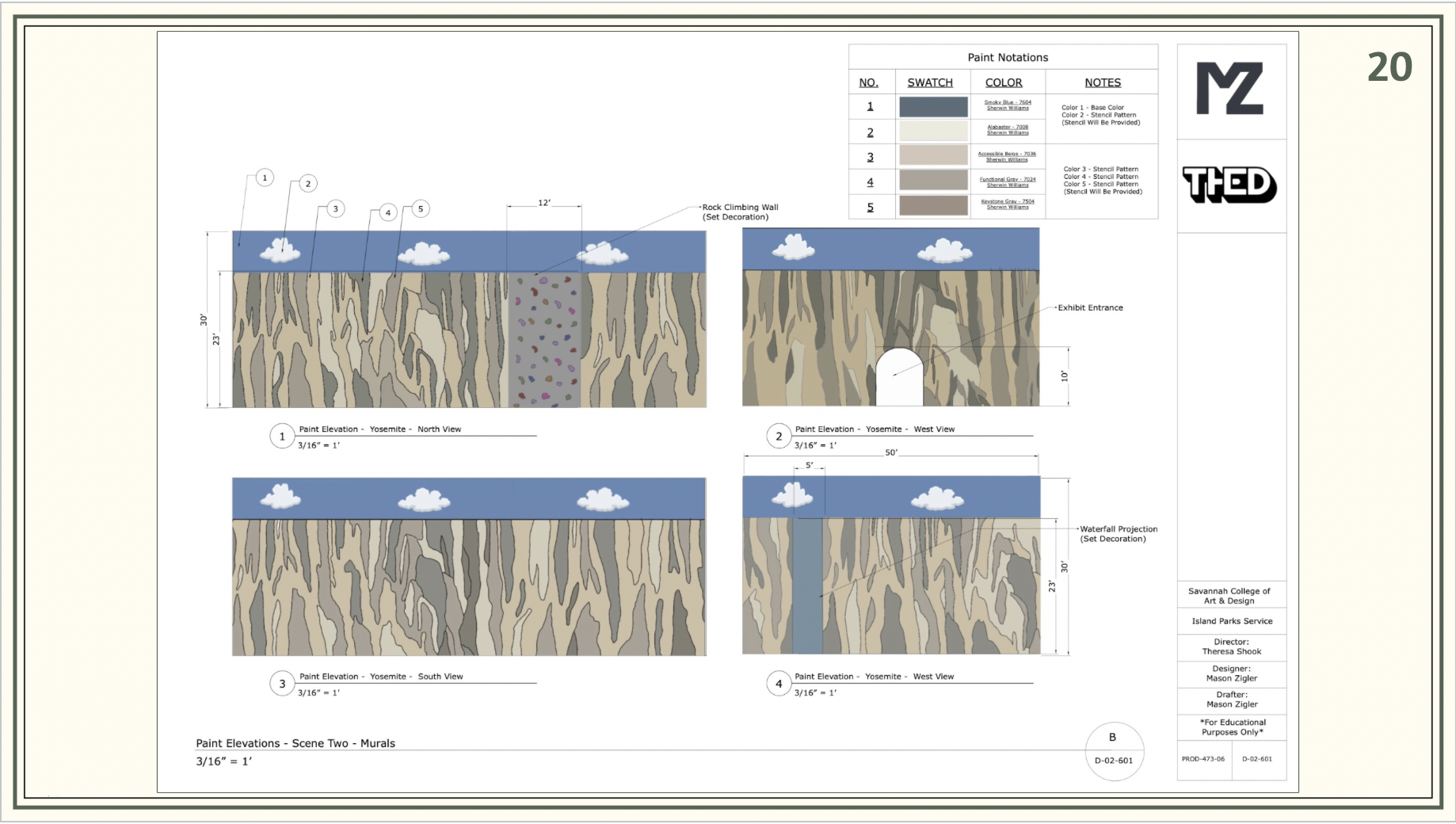Click the "10'" dimension beside the exhibit entrance
Viewport: 1456px width, 824px height.
coord(1065,376)
